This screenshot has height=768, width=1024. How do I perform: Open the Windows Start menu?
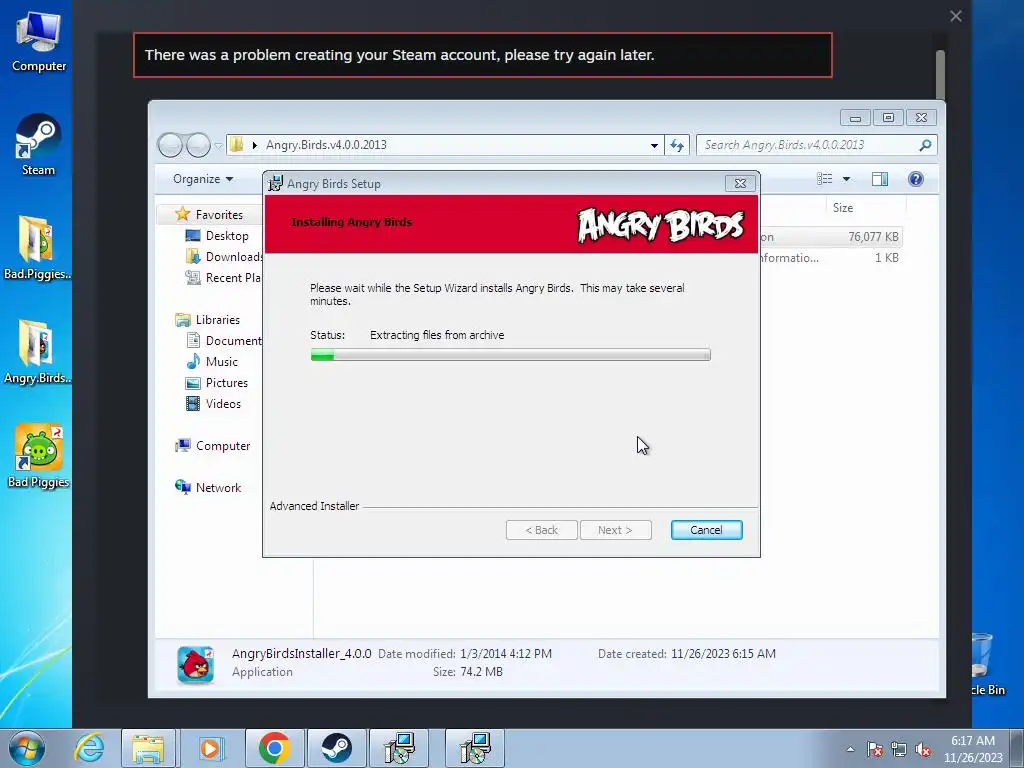point(27,748)
